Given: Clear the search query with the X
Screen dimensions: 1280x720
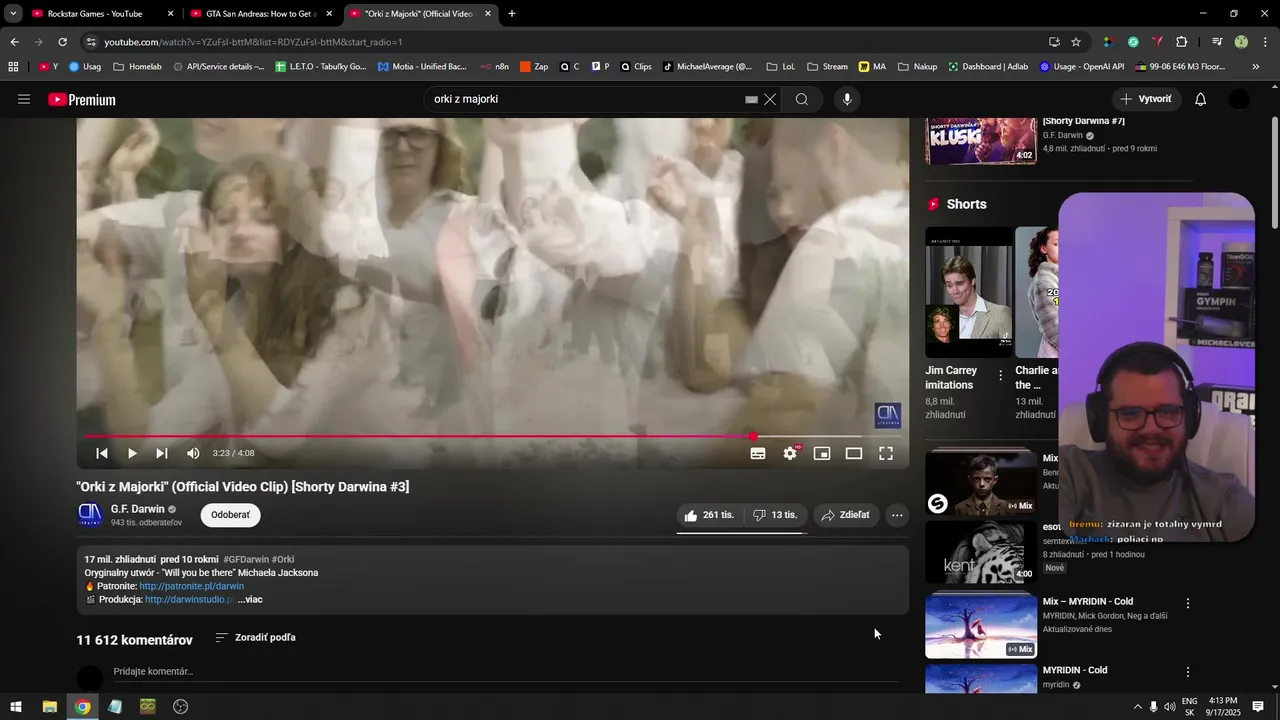Looking at the screenshot, I should click(x=770, y=99).
